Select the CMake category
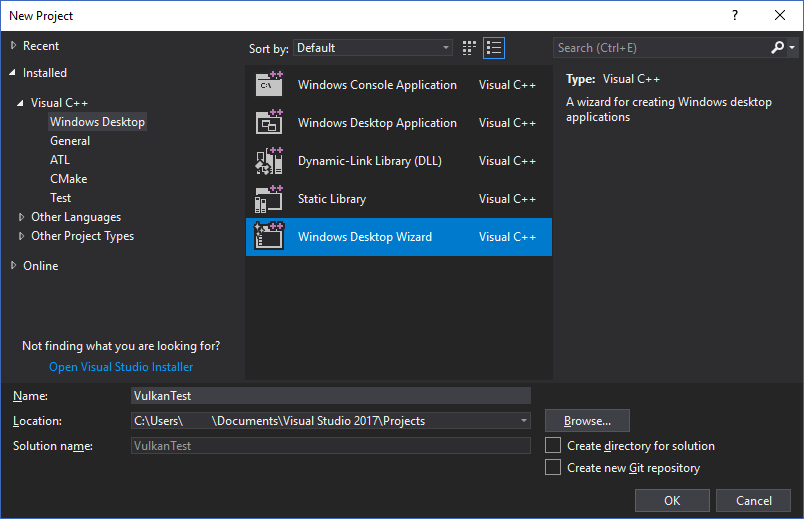The height and width of the screenshot is (519, 804). [68, 179]
